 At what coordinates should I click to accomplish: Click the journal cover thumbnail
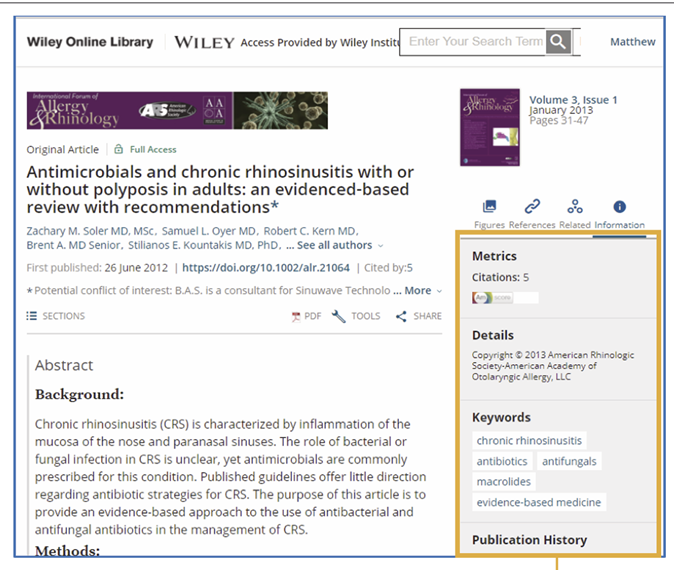tap(490, 127)
